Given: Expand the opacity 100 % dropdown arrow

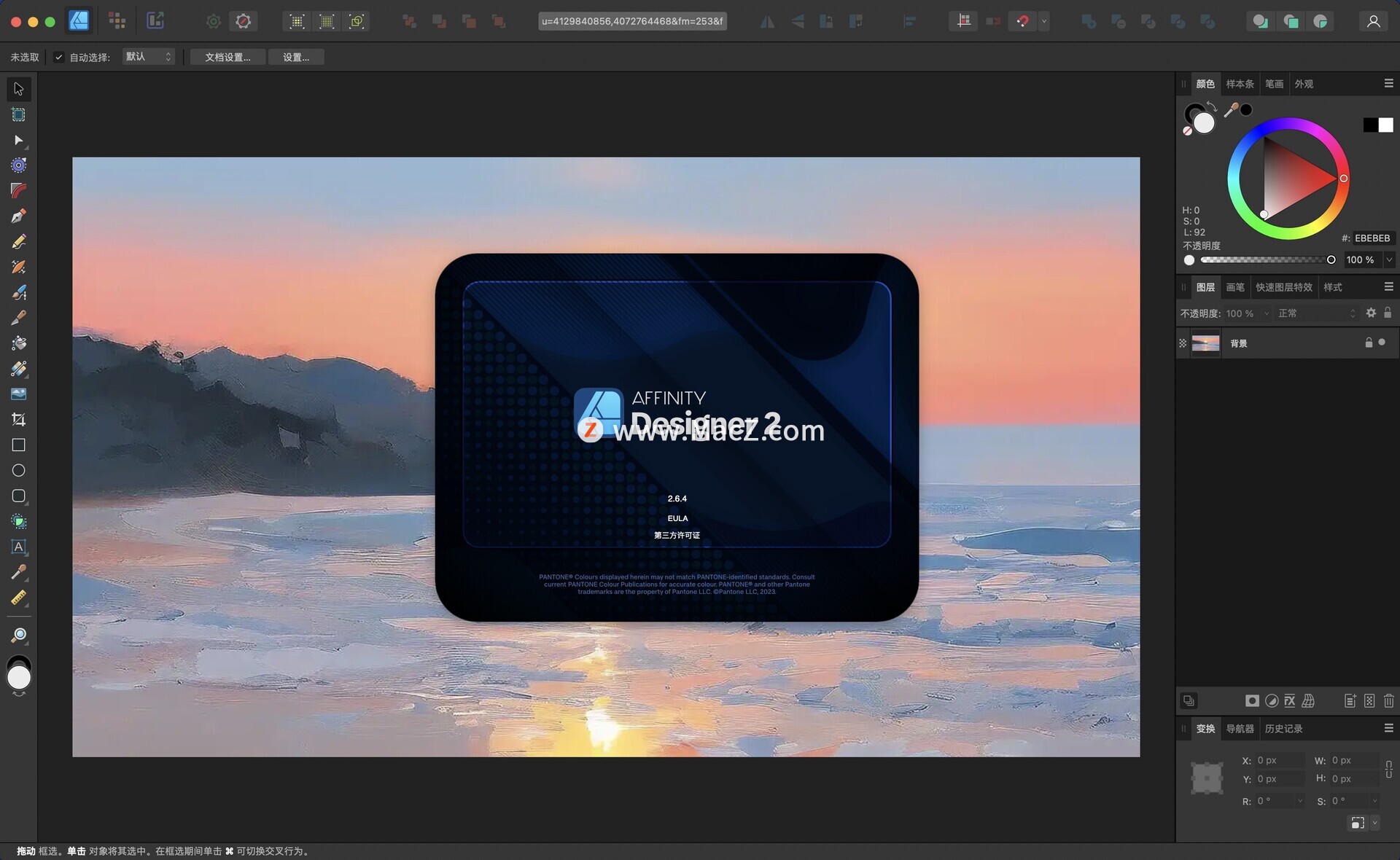Looking at the screenshot, I should pos(1389,259).
